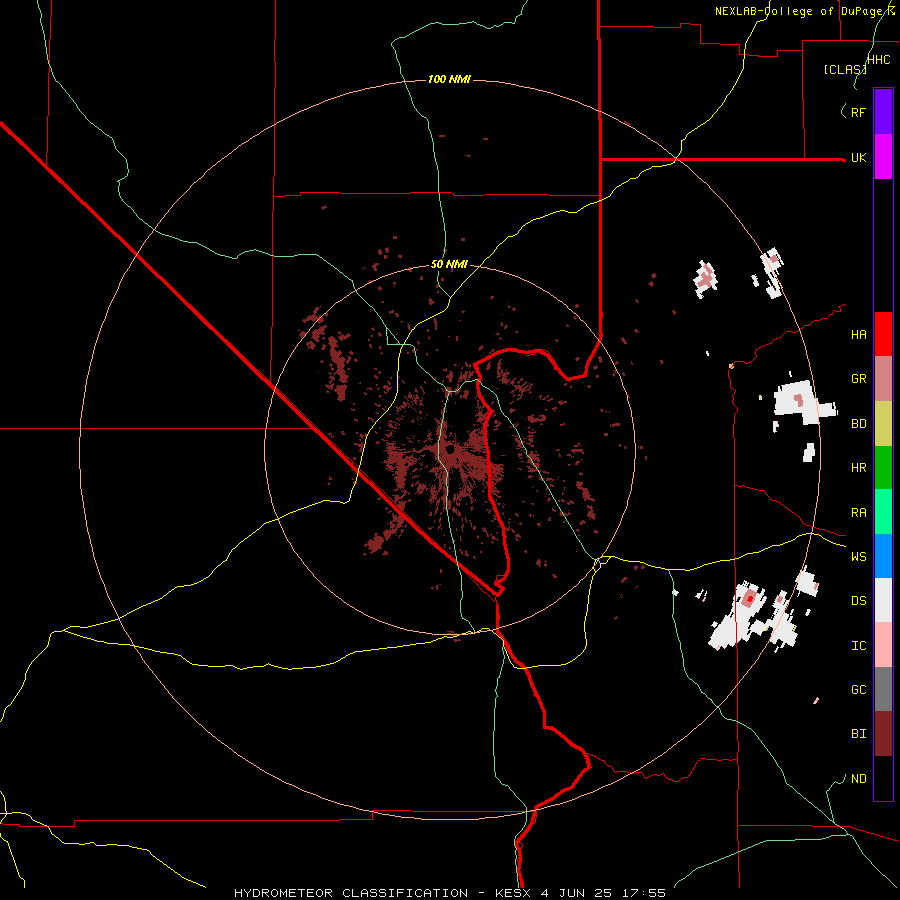The height and width of the screenshot is (900, 900).
Task: Click the 50 NMI range ring label
Action: coord(449,264)
